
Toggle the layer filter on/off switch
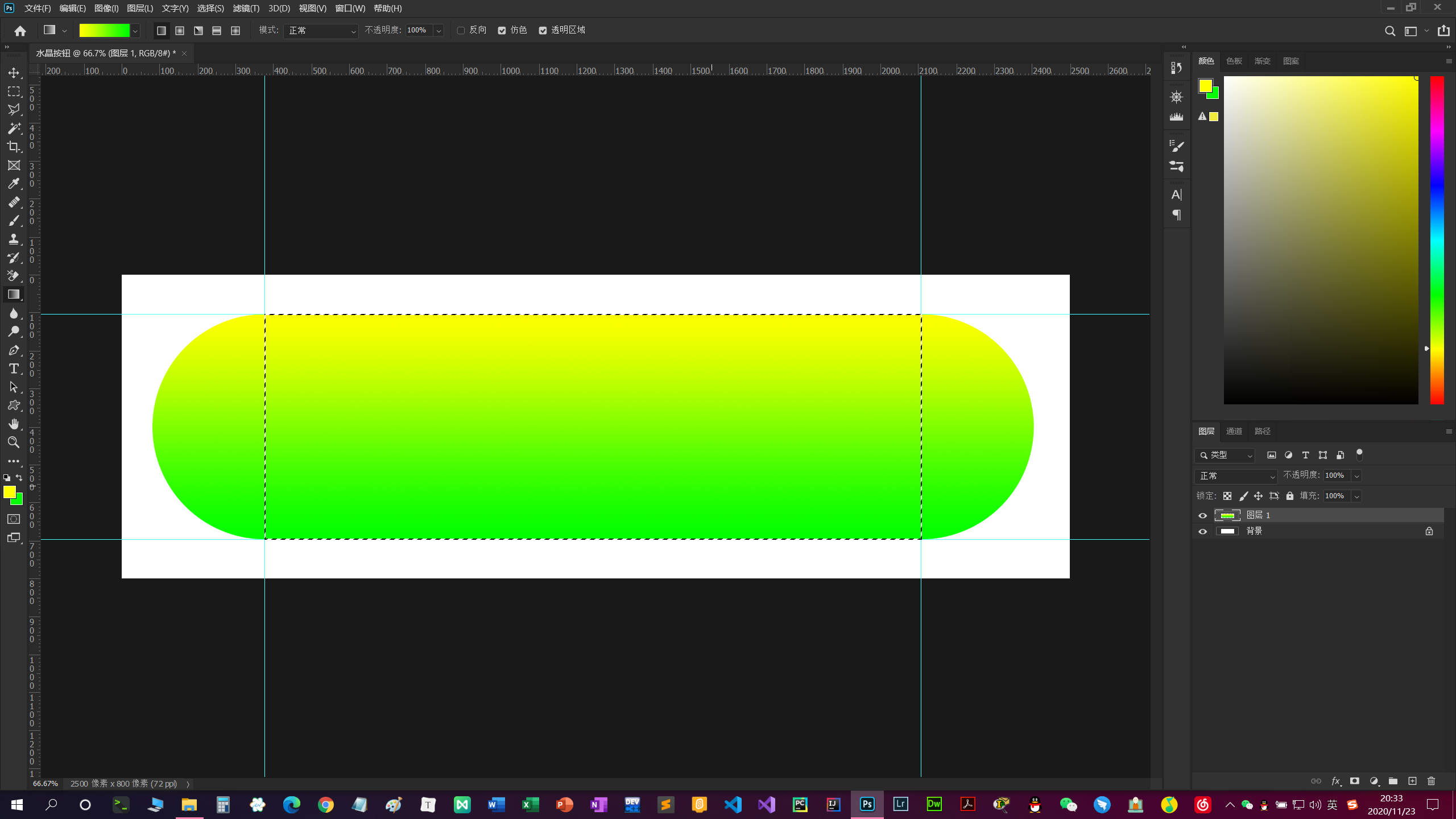[1359, 454]
